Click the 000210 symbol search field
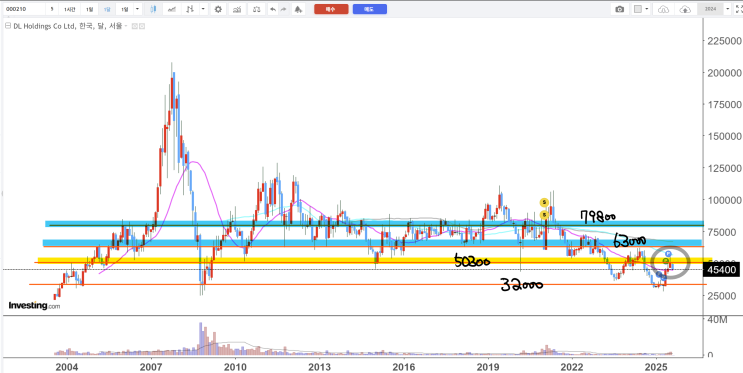The image size is (743, 373). (x=24, y=9)
